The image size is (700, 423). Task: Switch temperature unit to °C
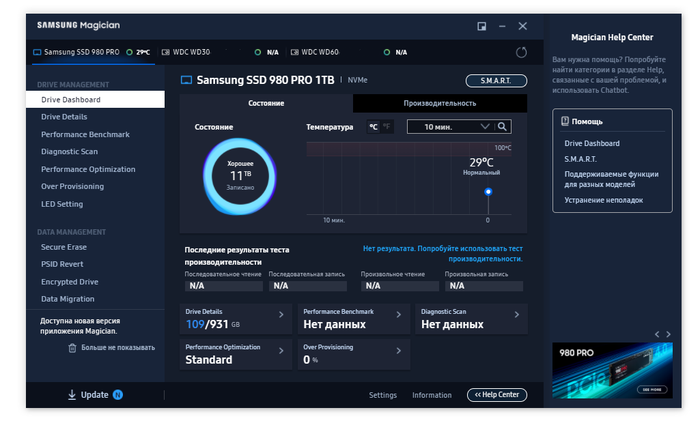click(373, 127)
